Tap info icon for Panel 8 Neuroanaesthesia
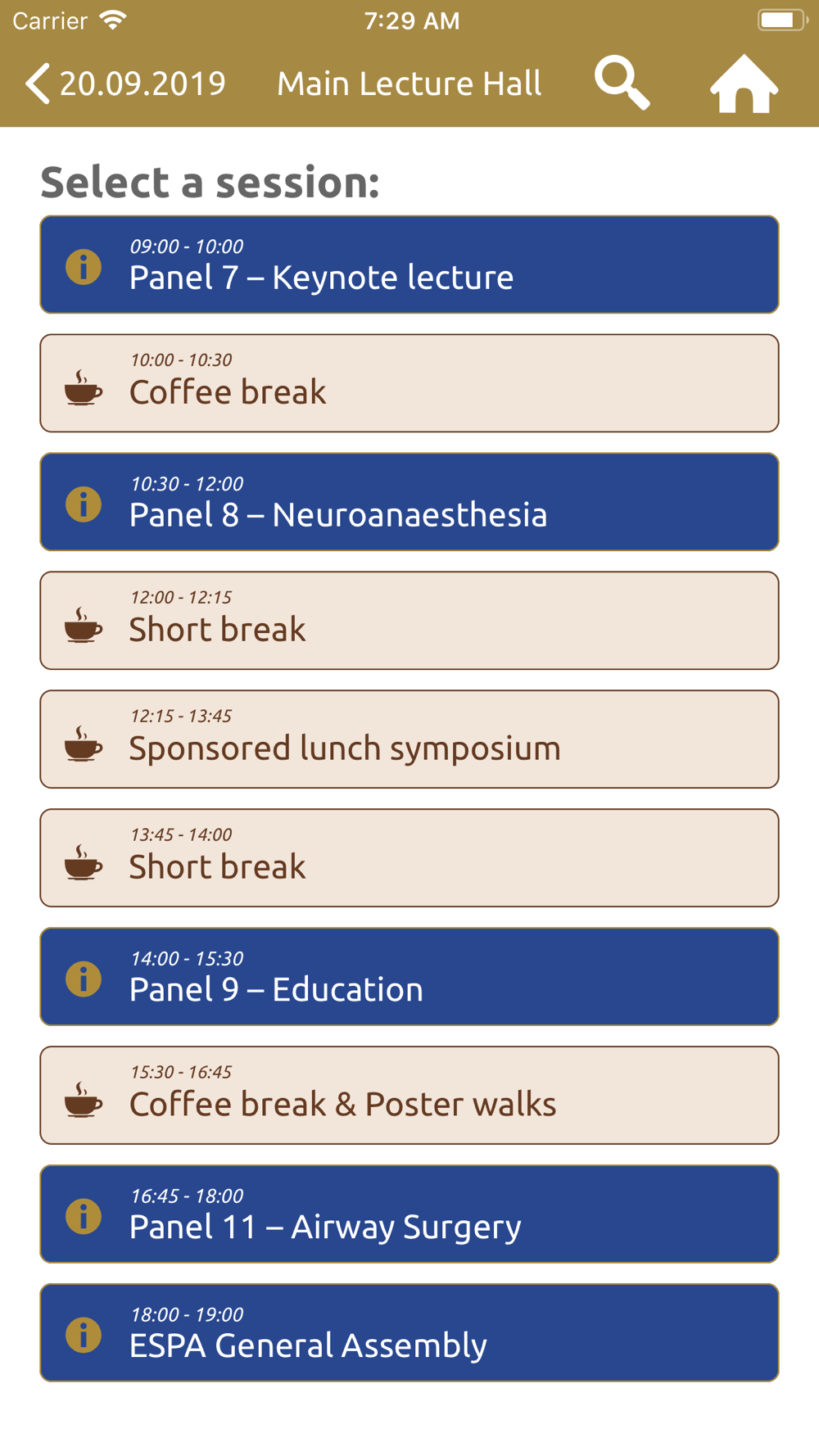This screenshot has width=819, height=1456. point(84,504)
